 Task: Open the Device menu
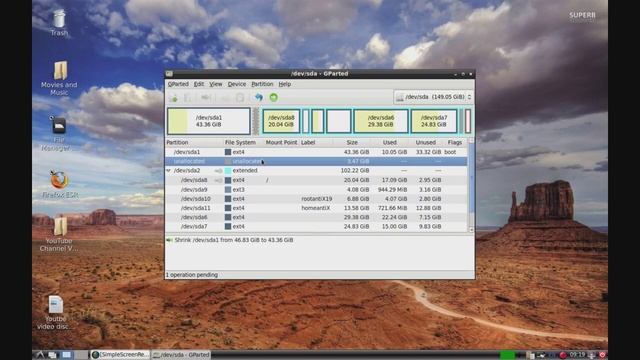pyautogui.click(x=237, y=84)
